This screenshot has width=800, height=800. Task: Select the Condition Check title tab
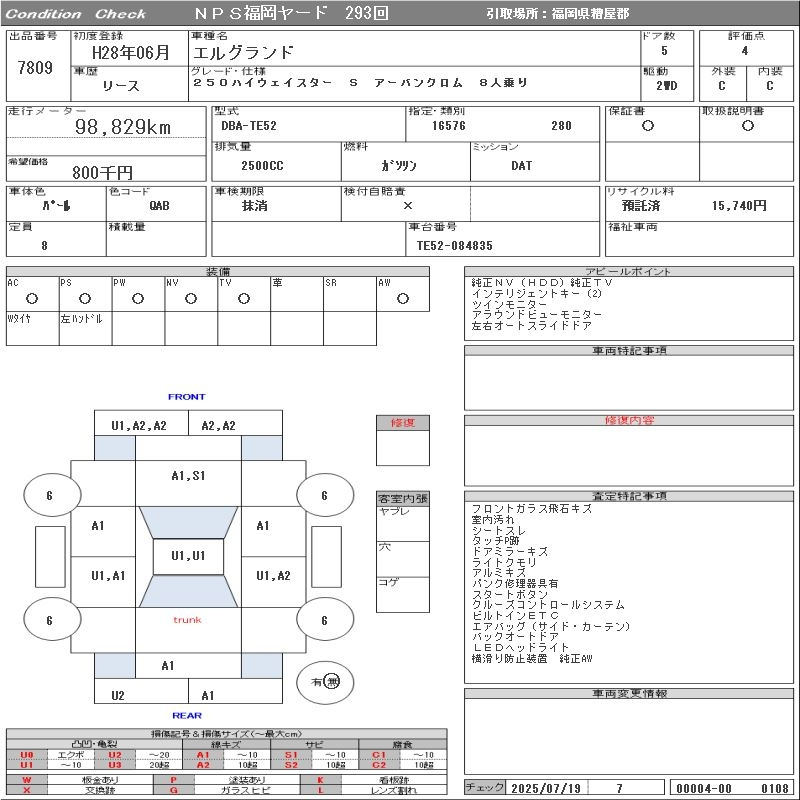coord(75,14)
